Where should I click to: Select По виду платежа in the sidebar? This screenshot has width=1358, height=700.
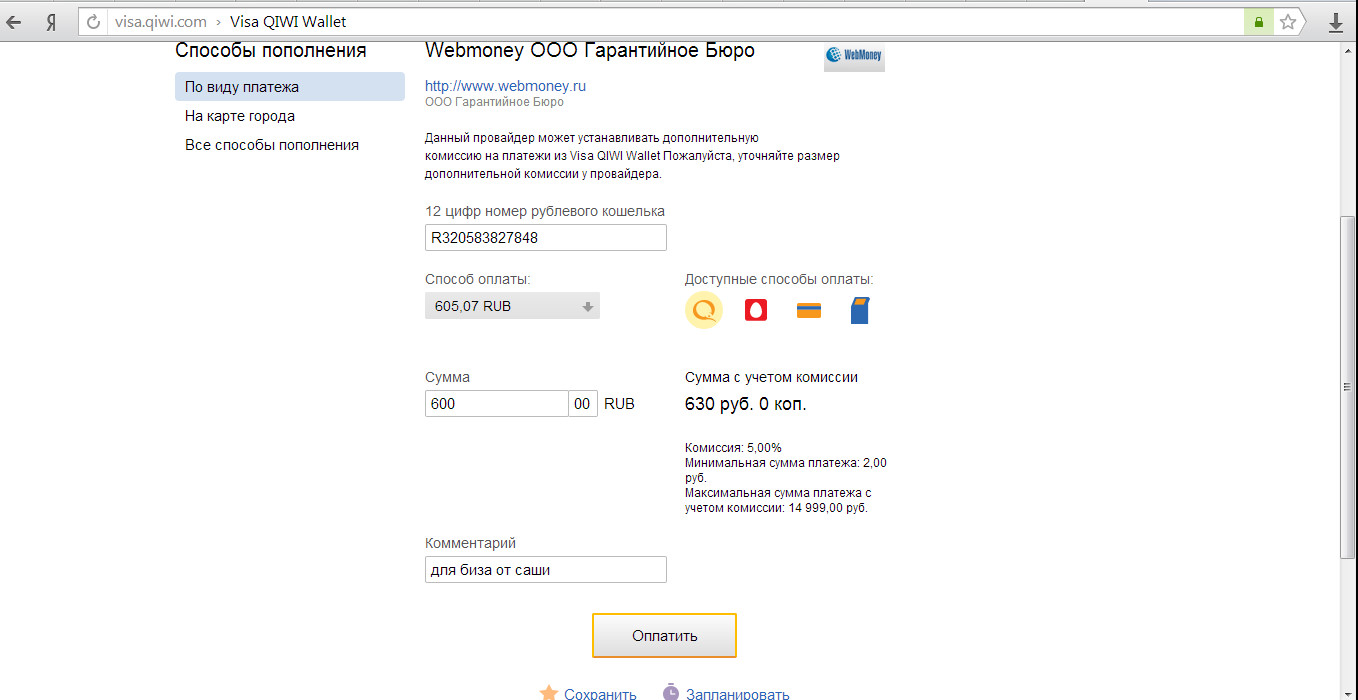[x=290, y=87]
